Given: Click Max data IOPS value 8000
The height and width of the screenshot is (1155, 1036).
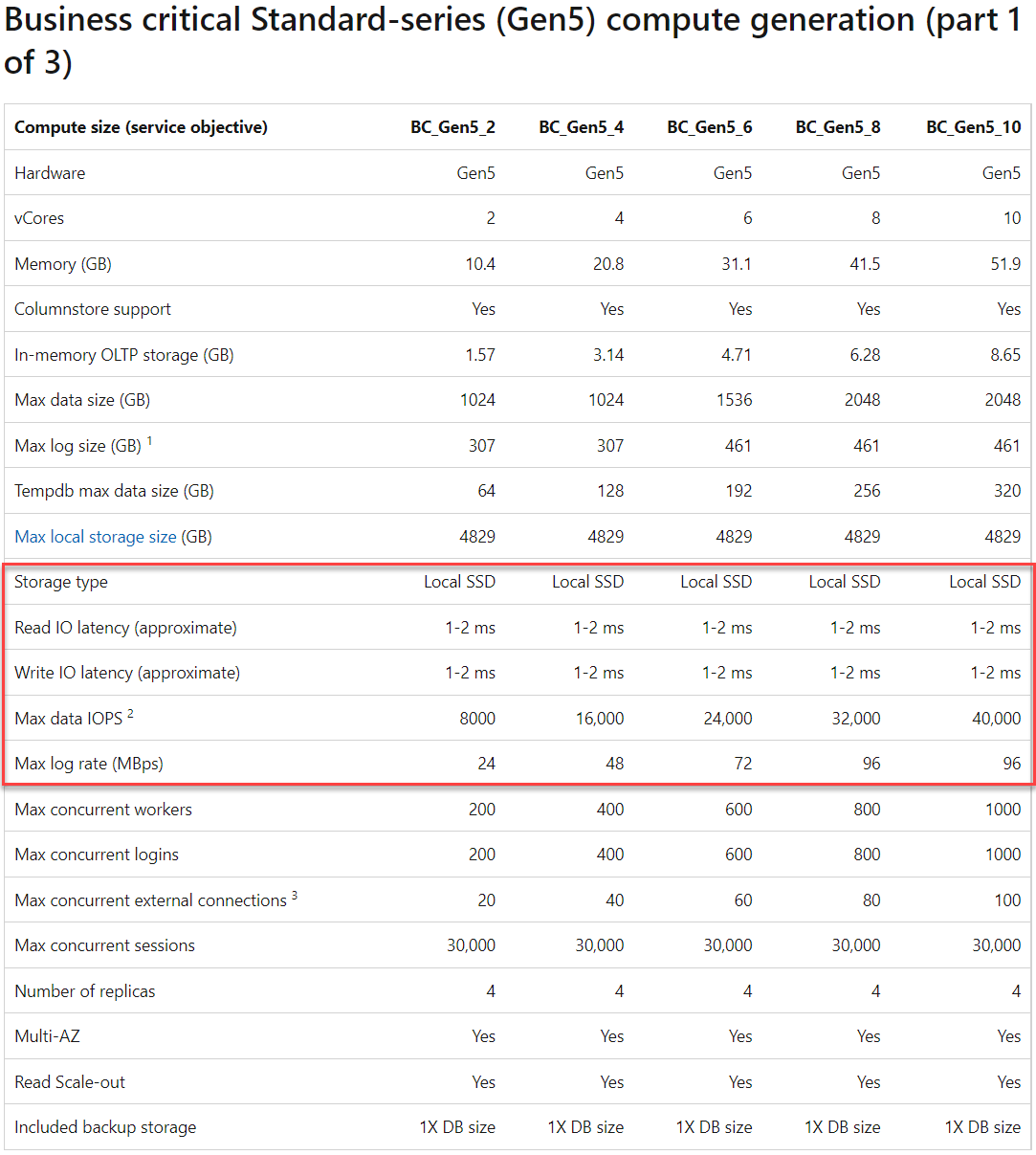Looking at the screenshot, I should coord(477,719).
